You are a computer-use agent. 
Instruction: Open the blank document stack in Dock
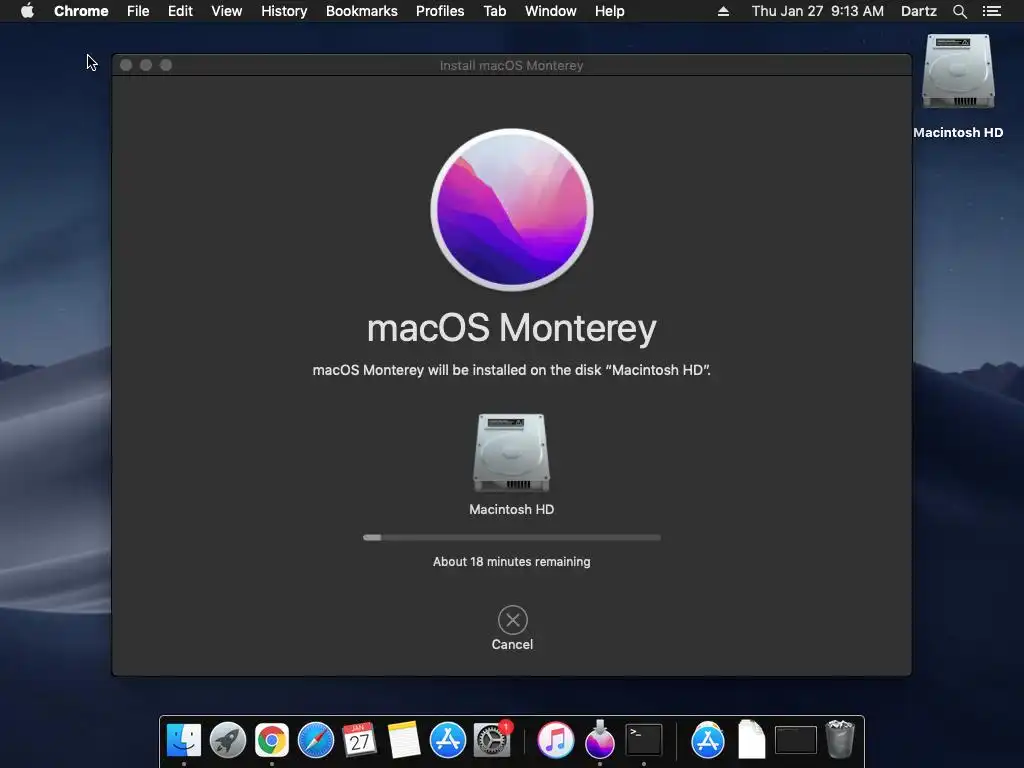click(752, 740)
